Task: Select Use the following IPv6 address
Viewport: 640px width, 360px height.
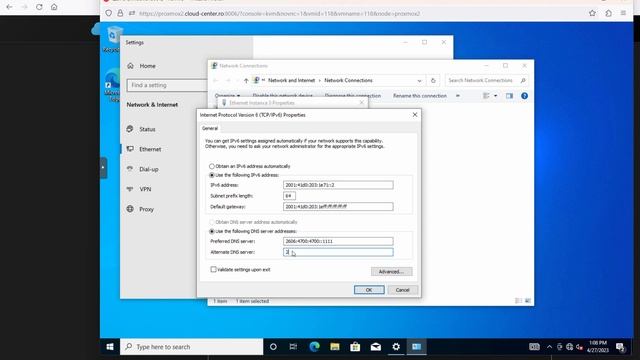Action: 212,175
